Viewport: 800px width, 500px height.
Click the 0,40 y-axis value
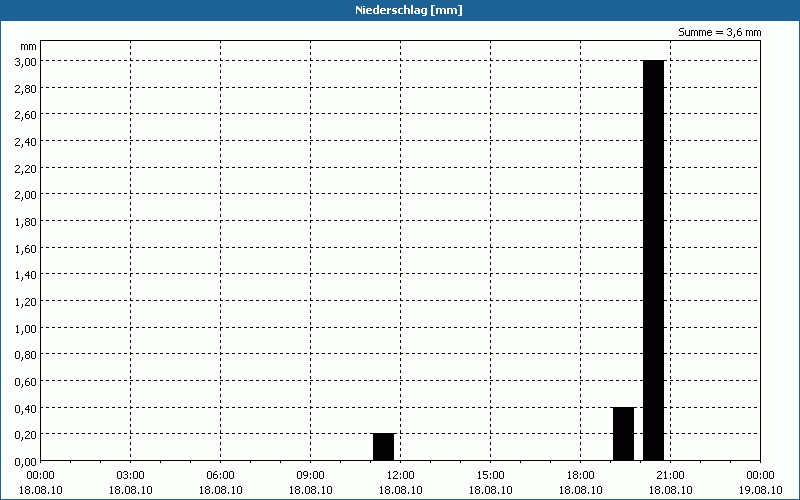click(26, 408)
